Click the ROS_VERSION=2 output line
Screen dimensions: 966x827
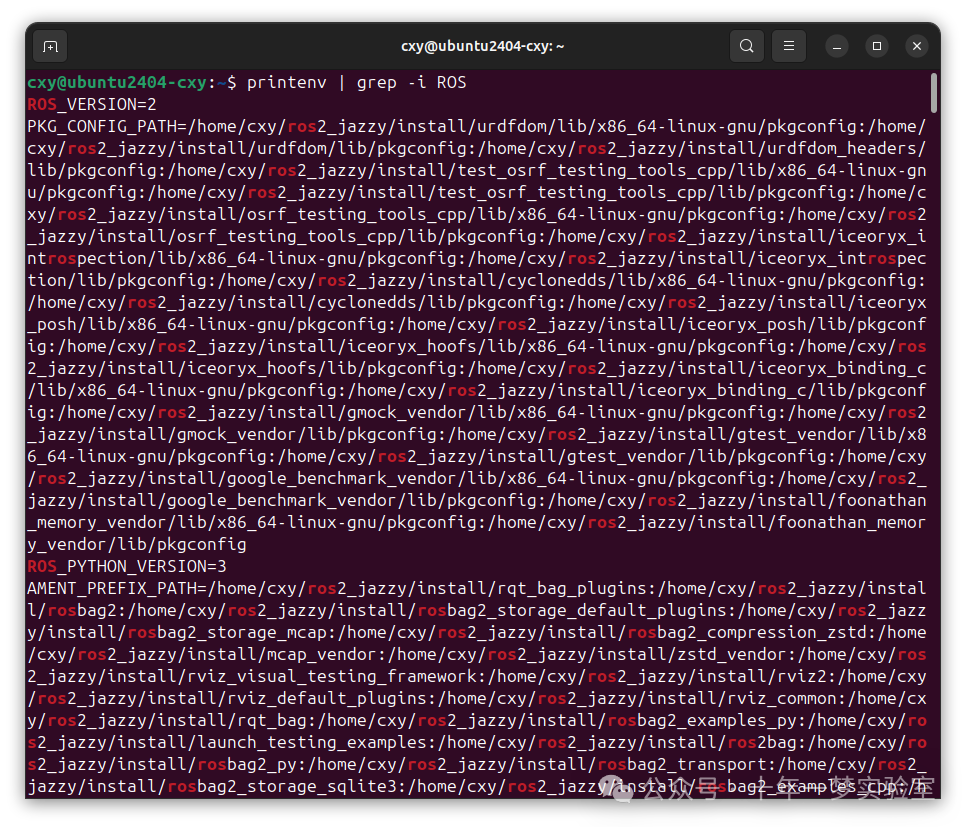click(x=92, y=105)
